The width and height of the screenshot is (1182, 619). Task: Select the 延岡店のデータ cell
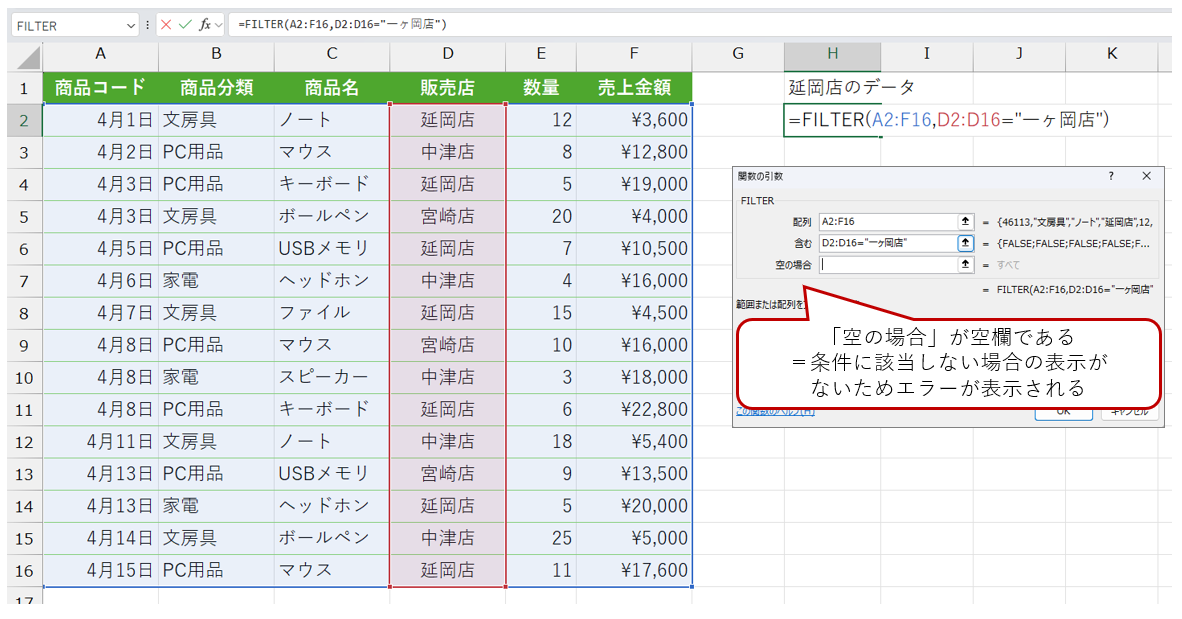tap(832, 87)
